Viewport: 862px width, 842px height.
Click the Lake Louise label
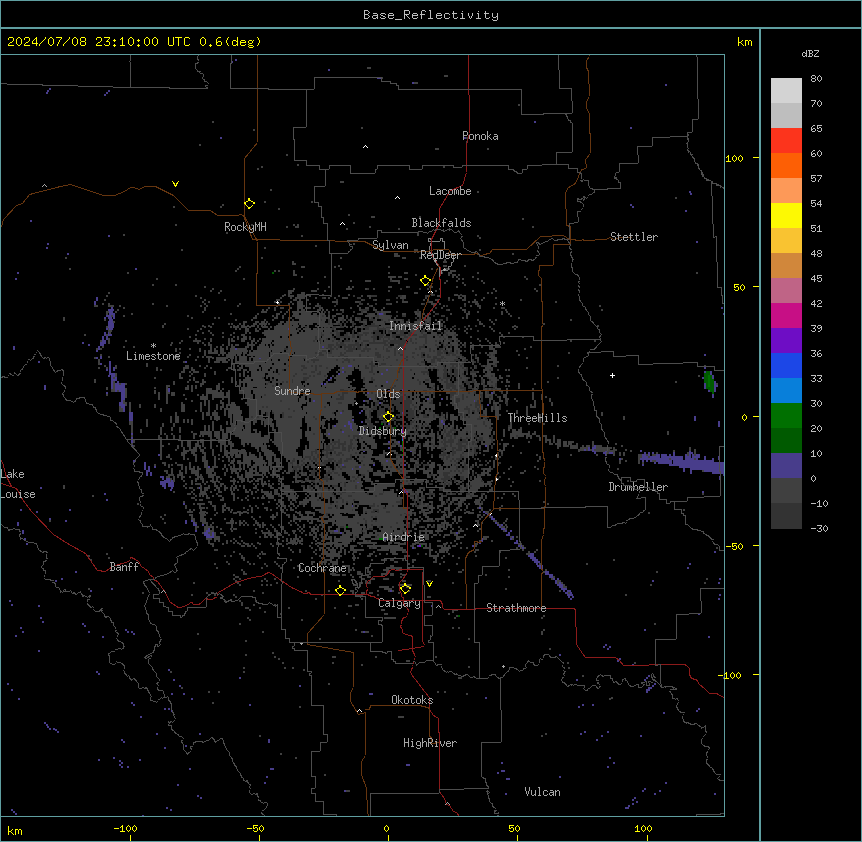click(x=18, y=484)
